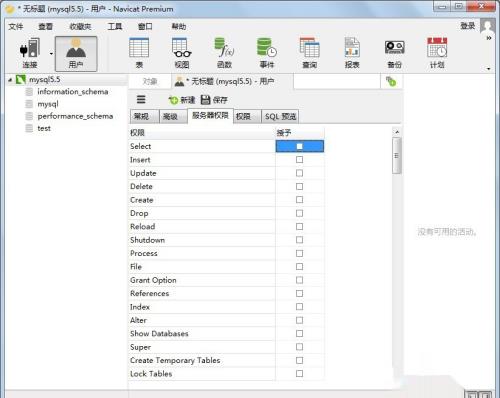Tick the Update privilege checkbox
The image size is (500, 398).
(x=299, y=173)
